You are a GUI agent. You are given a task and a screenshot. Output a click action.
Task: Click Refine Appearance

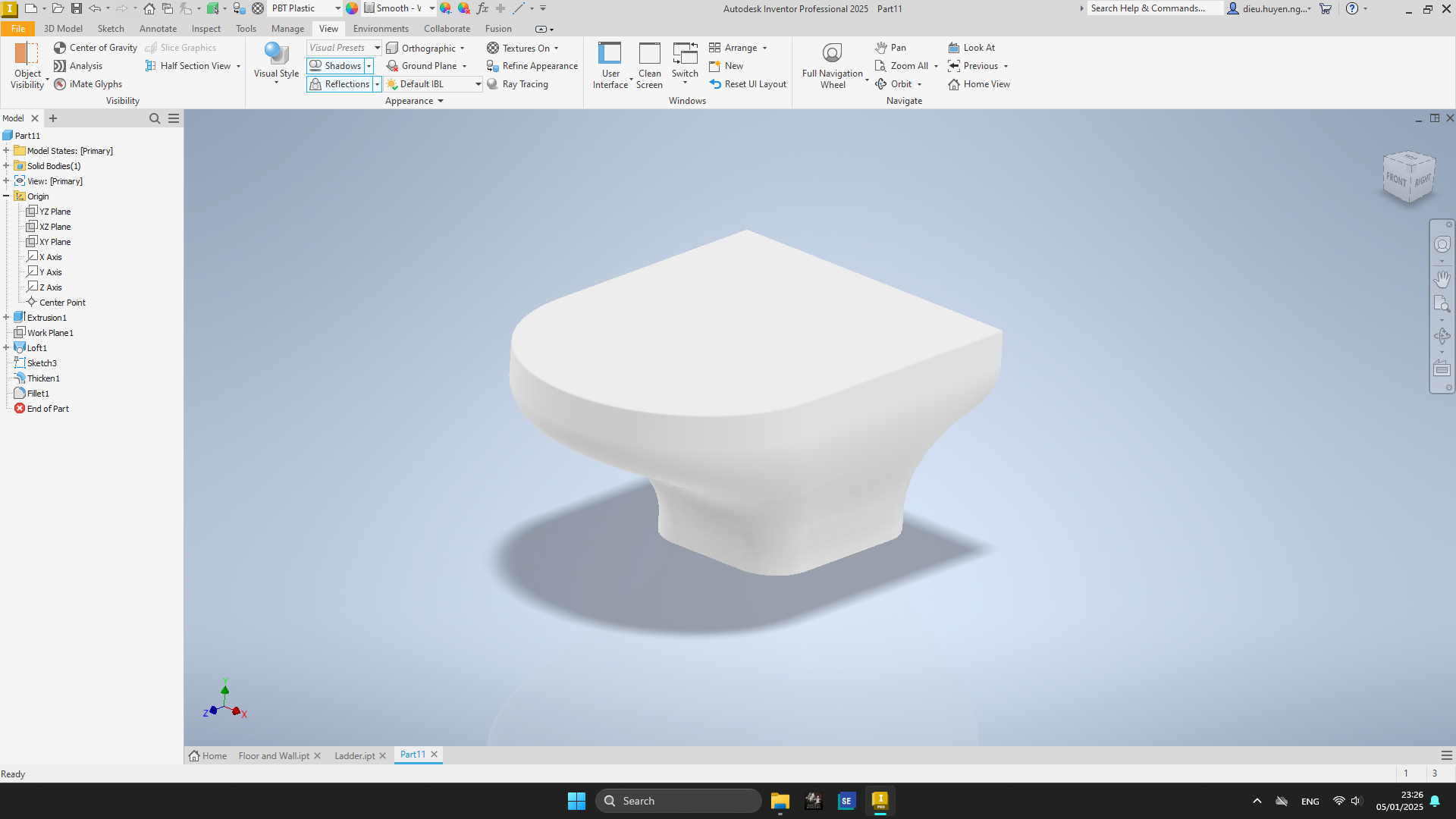coord(532,66)
